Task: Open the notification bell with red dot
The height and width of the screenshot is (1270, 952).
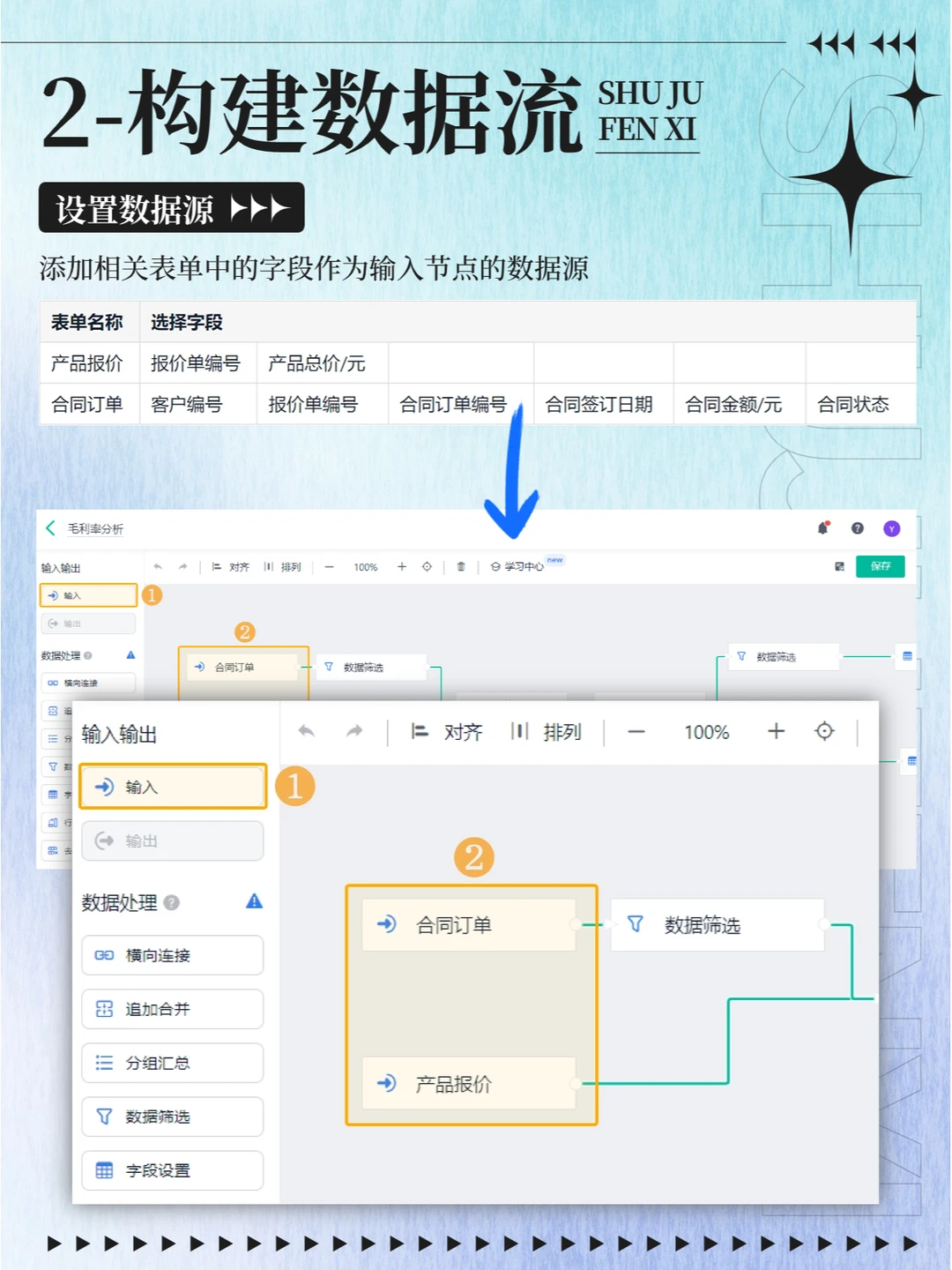Action: click(x=823, y=528)
